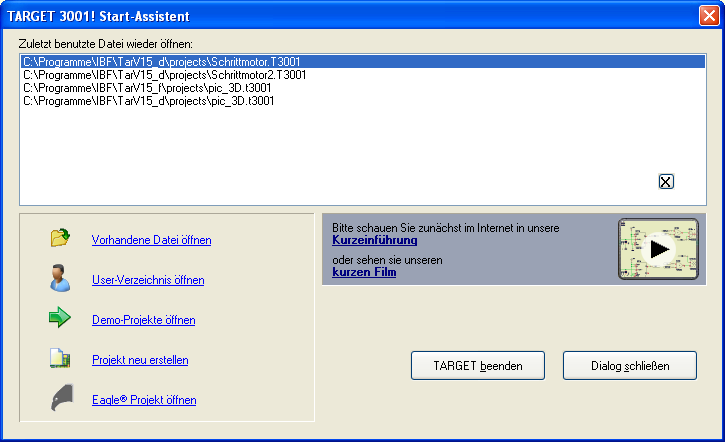Viewport: 725px width, 442px height.
Task: Select the recent file Schrittmotor.T3001
Action: click(164, 62)
